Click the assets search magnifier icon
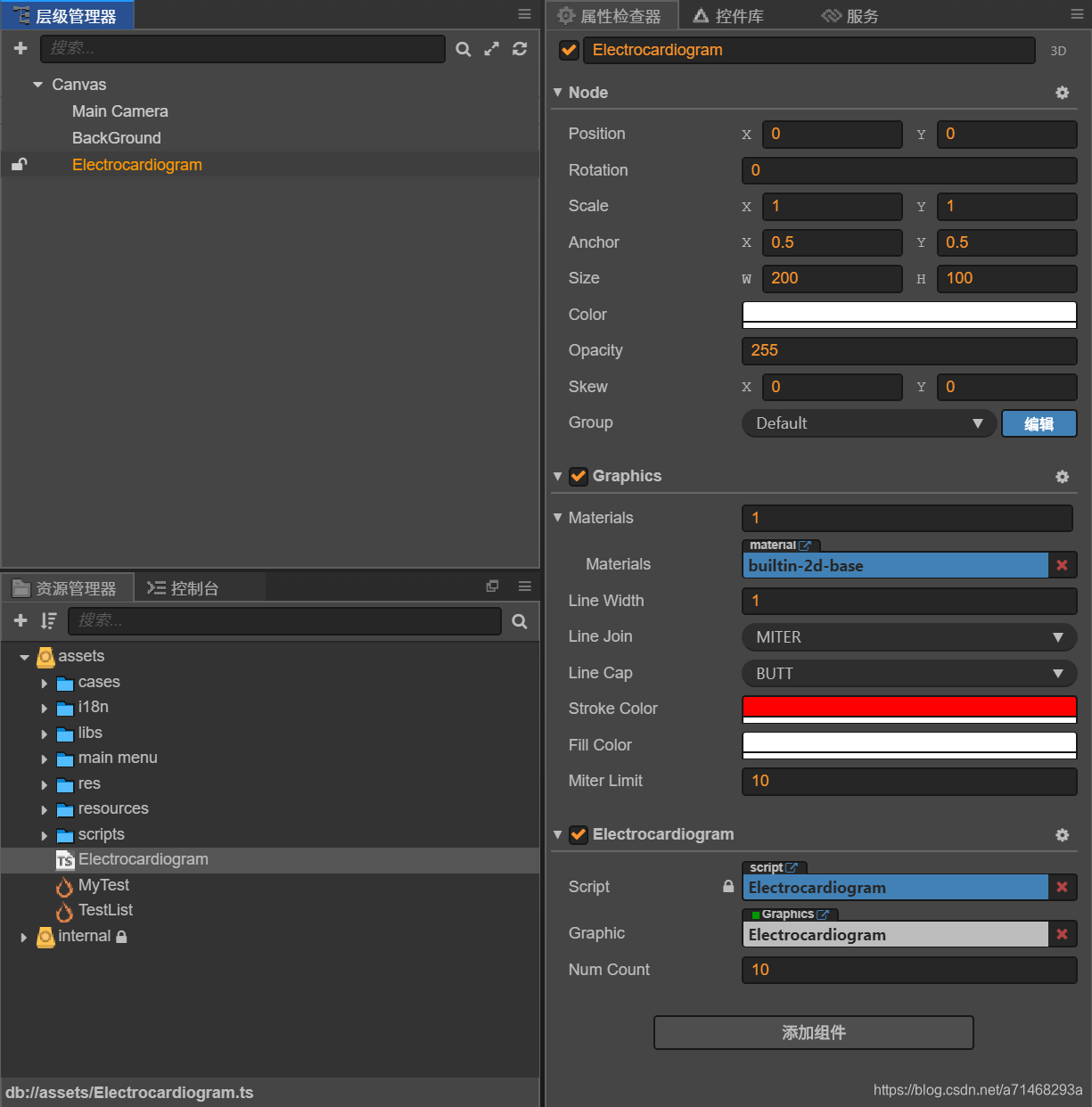The image size is (1092, 1107). coord(520,621)
